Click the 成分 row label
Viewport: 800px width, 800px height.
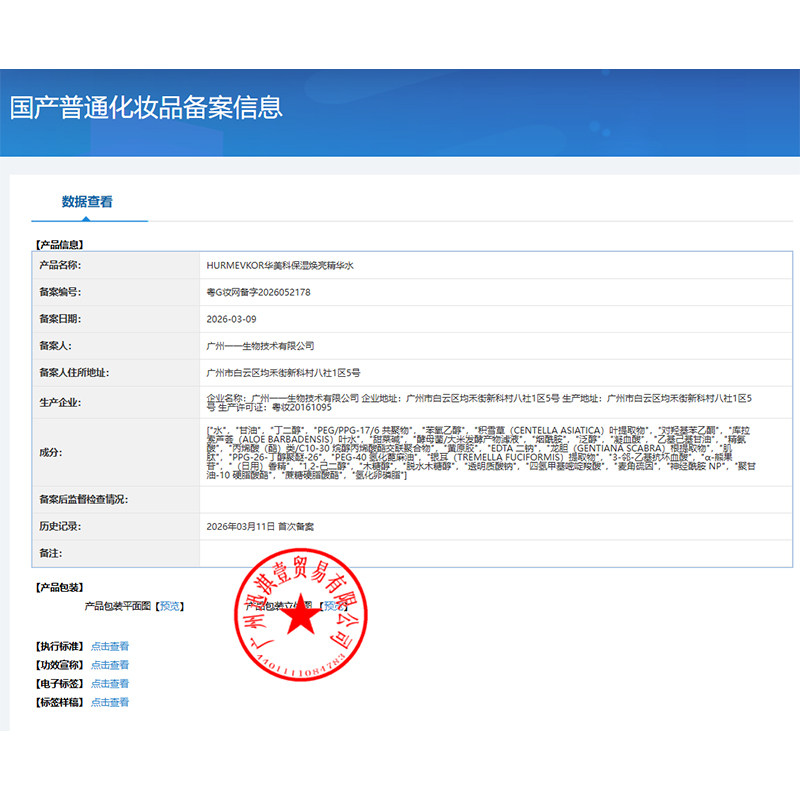point(51,453)
